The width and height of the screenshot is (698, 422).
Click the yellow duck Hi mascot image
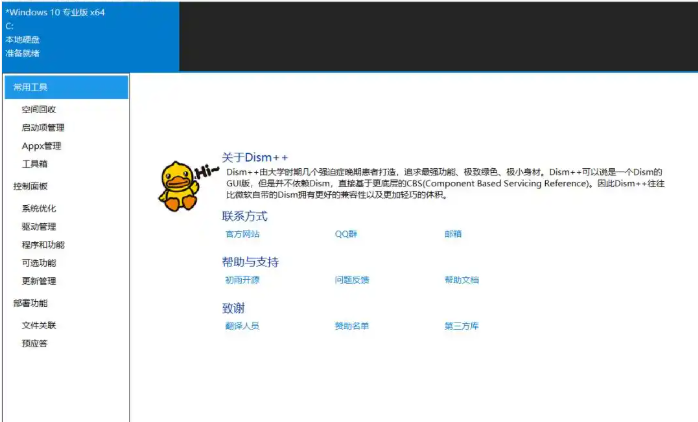[x=188, y=186]
